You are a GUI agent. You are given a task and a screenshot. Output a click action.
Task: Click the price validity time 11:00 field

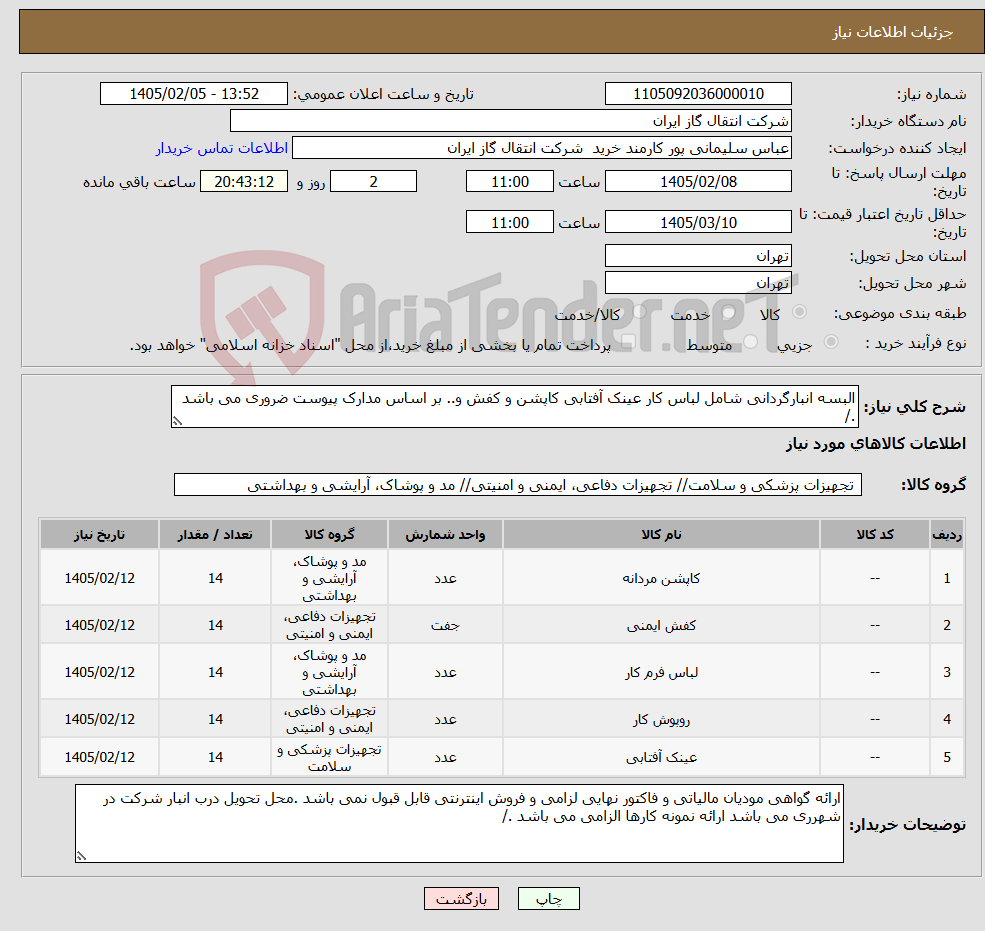(509, 222)
